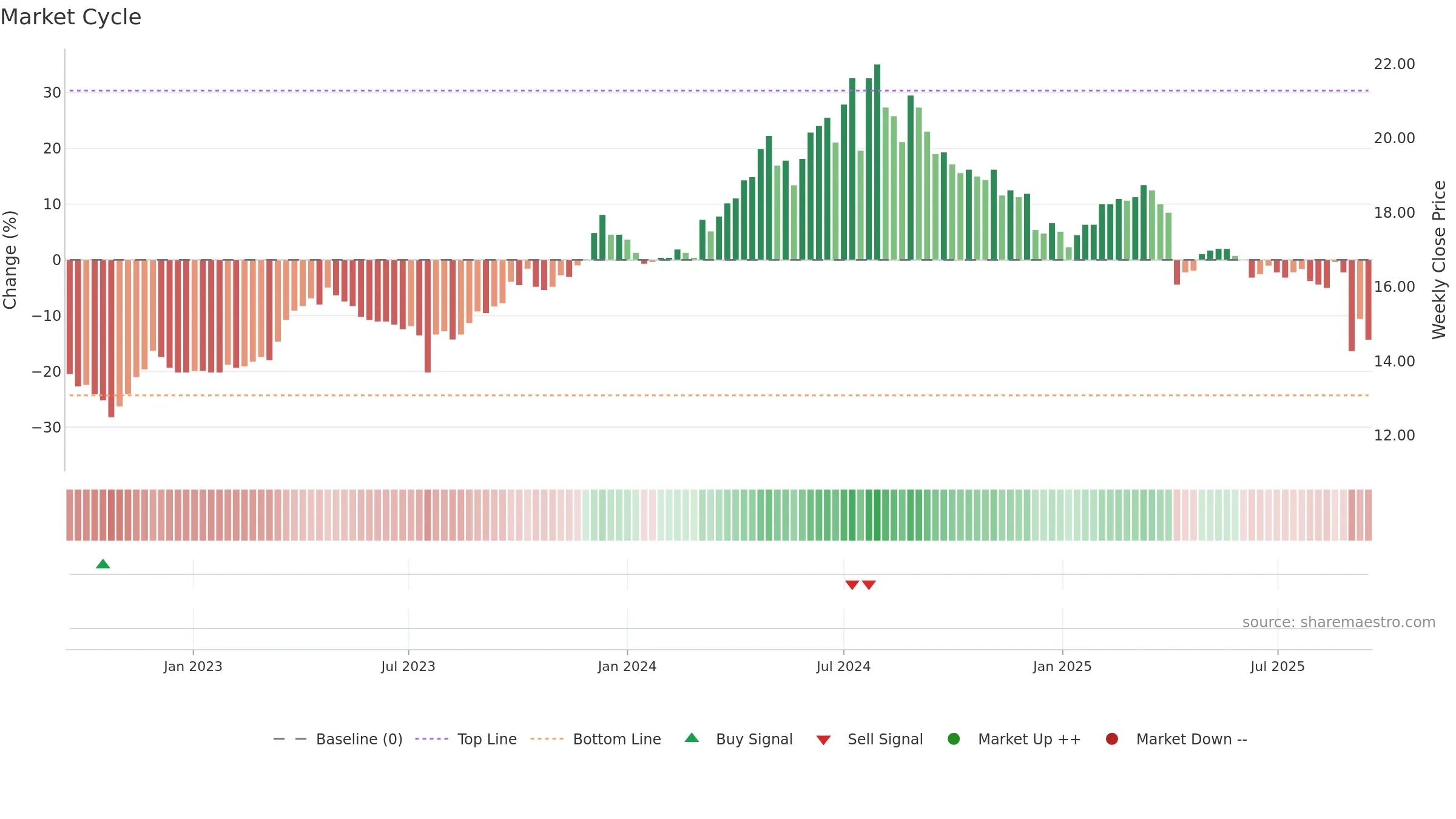Viewport: 1456px width, 819px height.
Task: Click the purple dotted Top Line on the chart
Action: click(719, 90)
